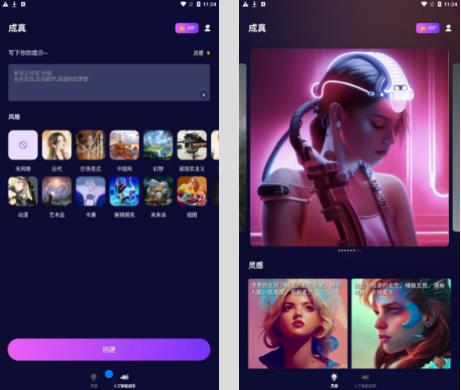Open VIP crown badge on right screen
The image size is (461, 390).
coord(428,28)
